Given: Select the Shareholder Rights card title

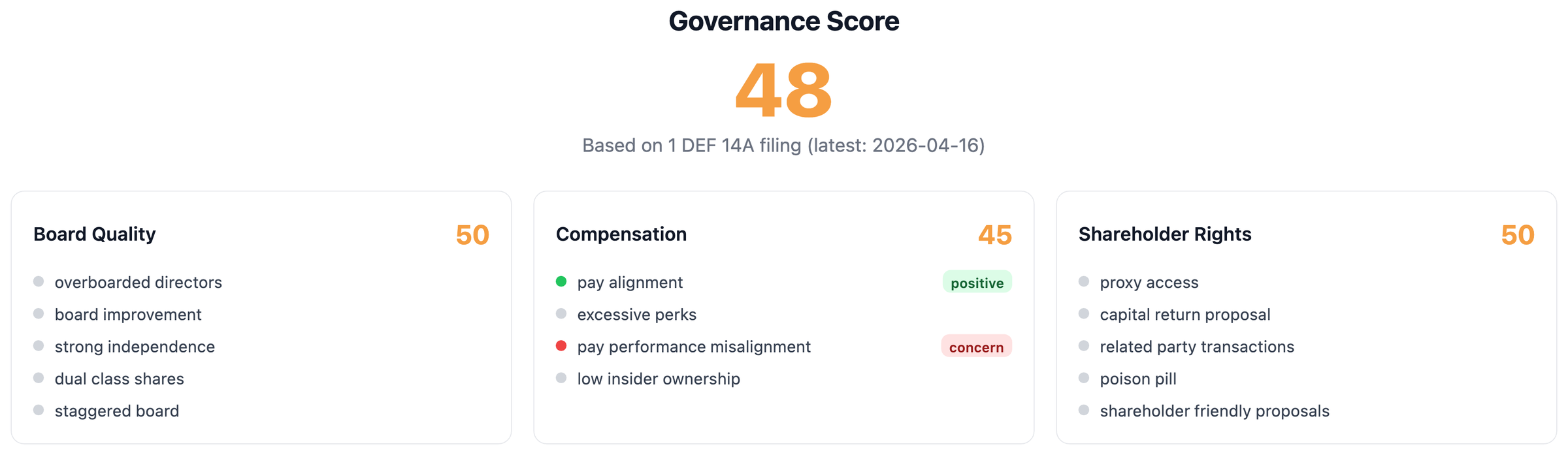Looking at the screenshot, I should pyautogui.click(x=1165, y=234).
